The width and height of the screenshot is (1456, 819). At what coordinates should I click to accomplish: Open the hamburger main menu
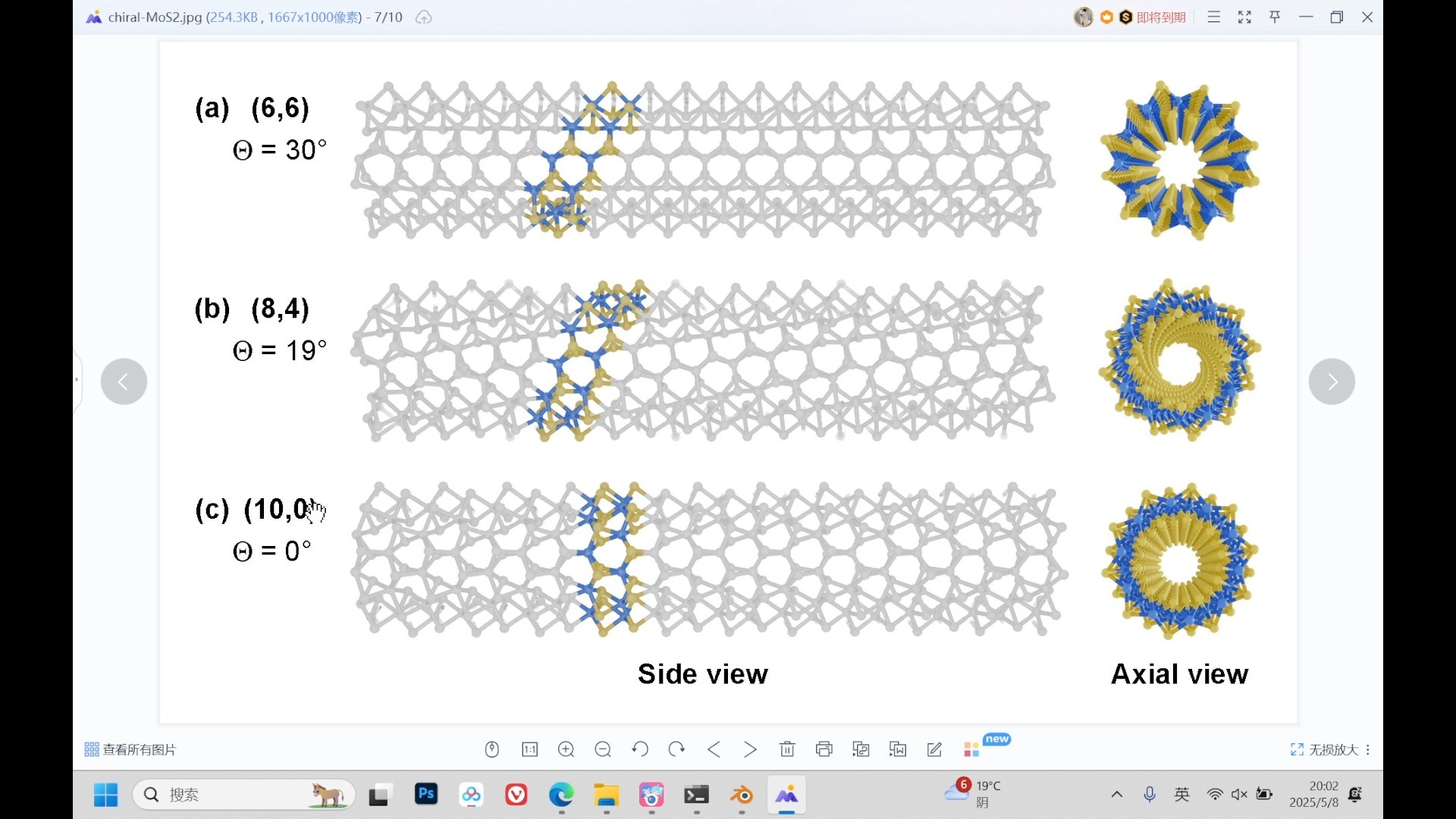(1214, 17)
